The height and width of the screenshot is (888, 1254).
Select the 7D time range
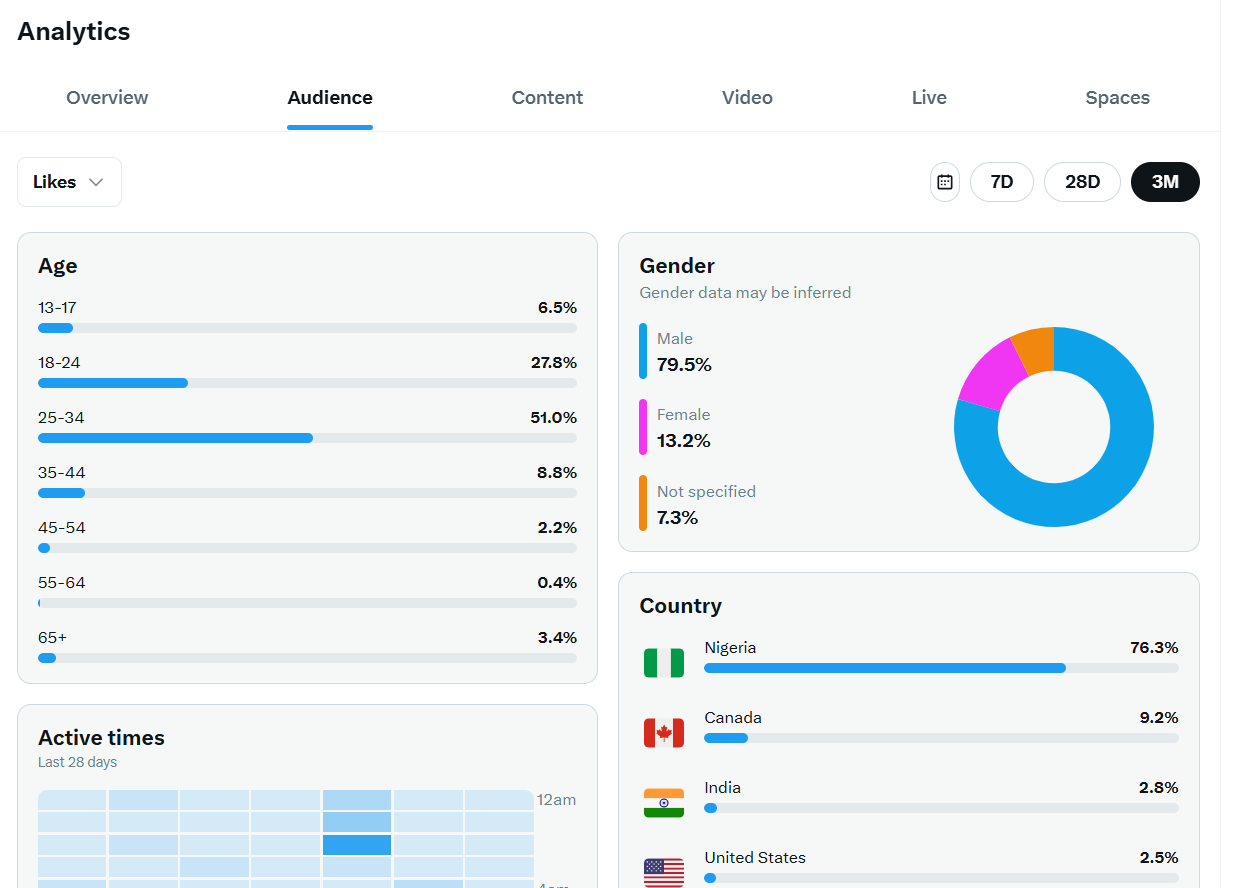pos(1001,182)
